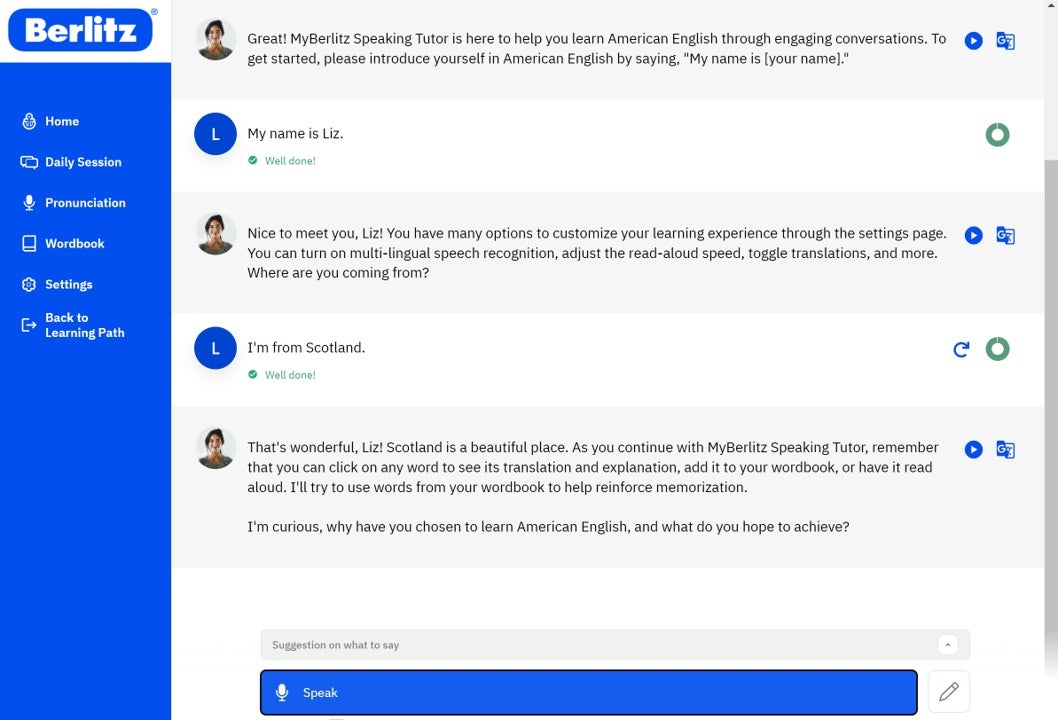The image size is (1058, 720).
Task: Translate the first tutor greeting message
Action: (1005, 41)
